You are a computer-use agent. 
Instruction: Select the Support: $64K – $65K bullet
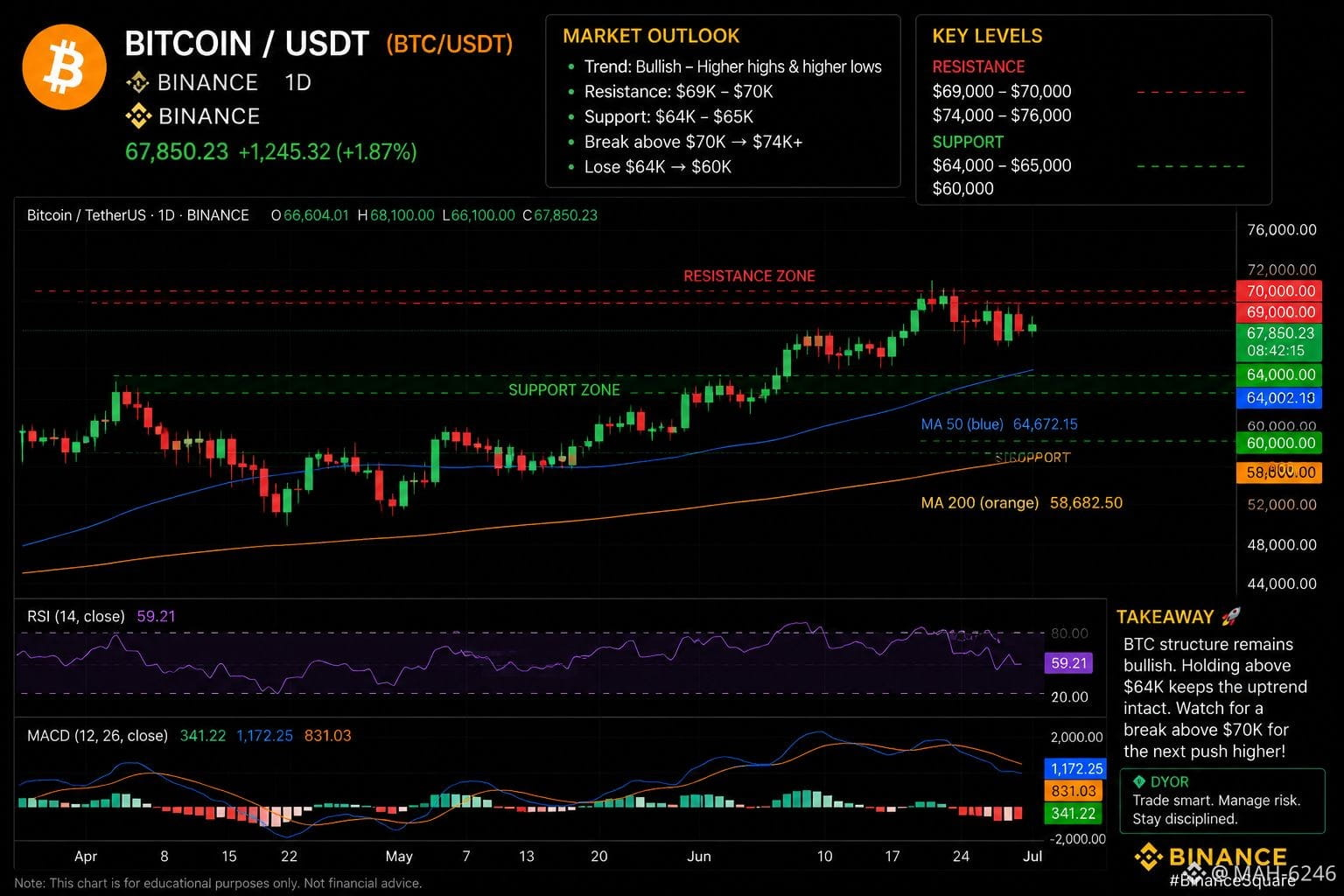point(668,116)
